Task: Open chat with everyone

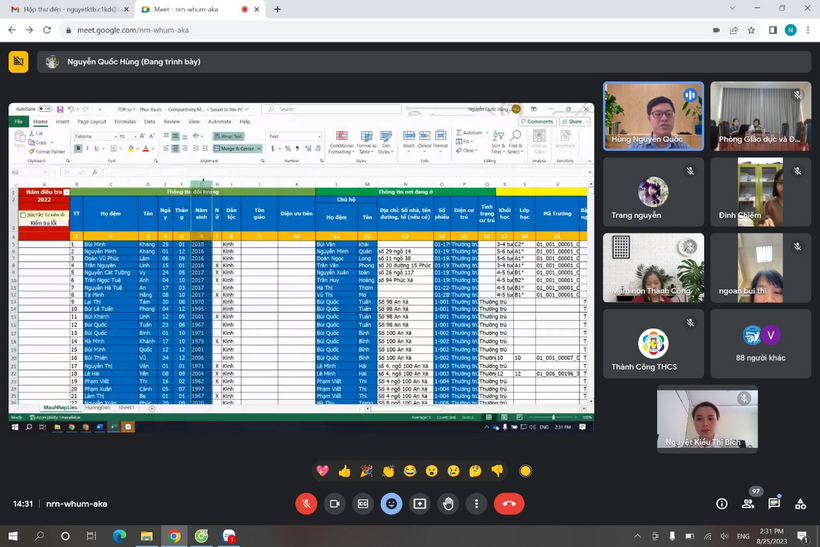Action: point(774,504)
